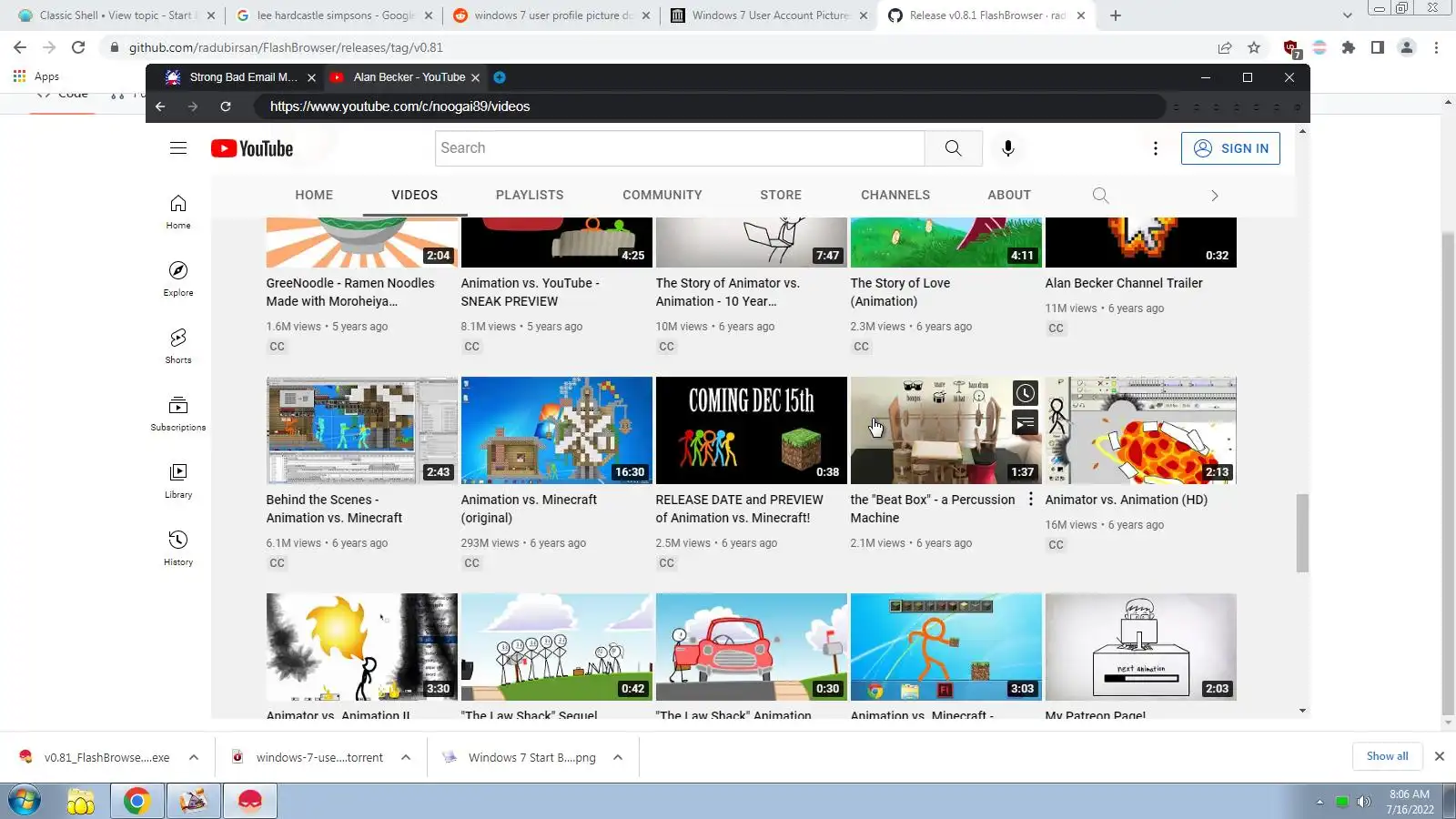Add Beat Box video to queue
Viewport: 1456px width, 819px height.
pyautogui.click(x=1026, y=422)
